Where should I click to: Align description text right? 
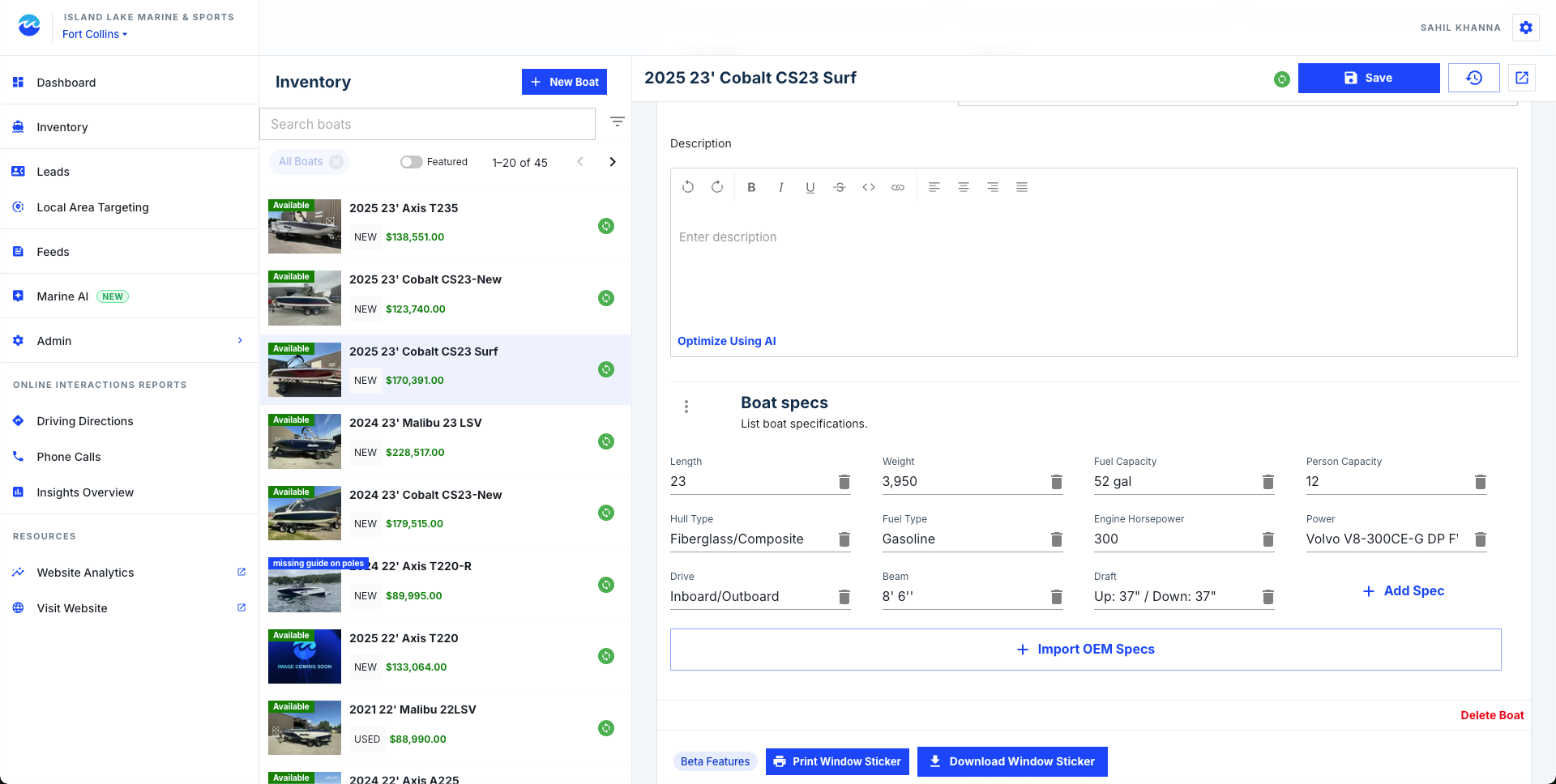(x=993, y=187)
